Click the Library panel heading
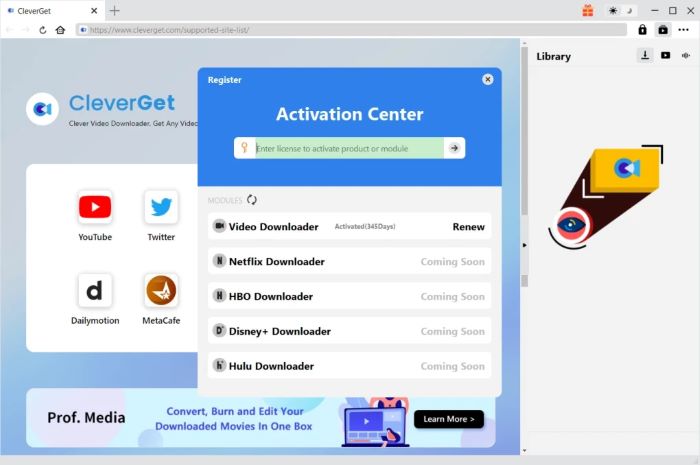The height and width of the screenshot is (465, 700). [x=554, y=56]
